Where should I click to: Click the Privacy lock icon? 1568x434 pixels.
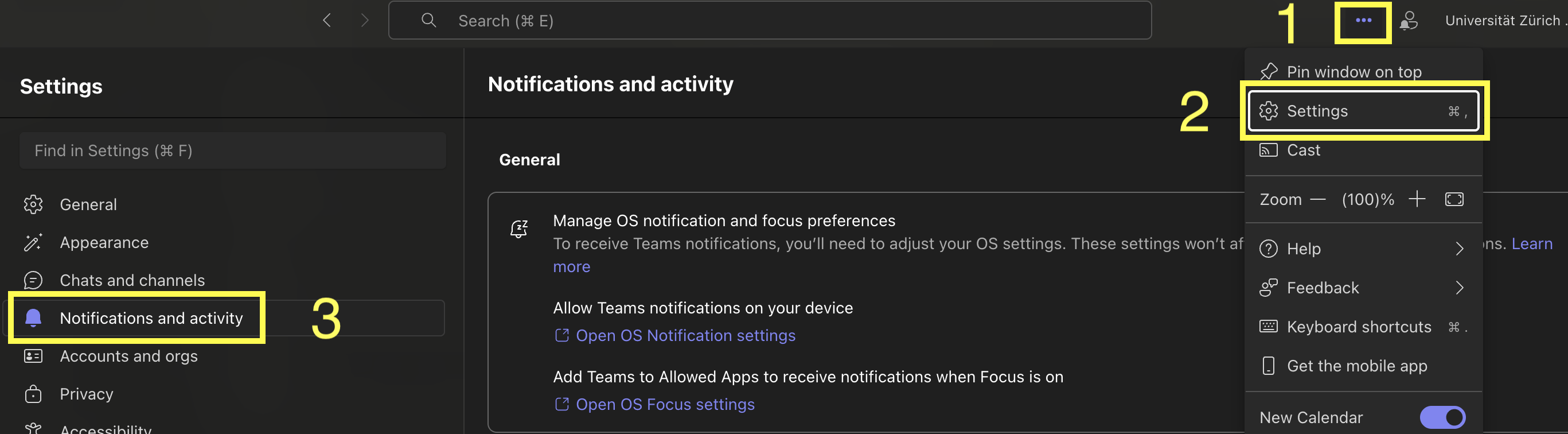[33, 394]
